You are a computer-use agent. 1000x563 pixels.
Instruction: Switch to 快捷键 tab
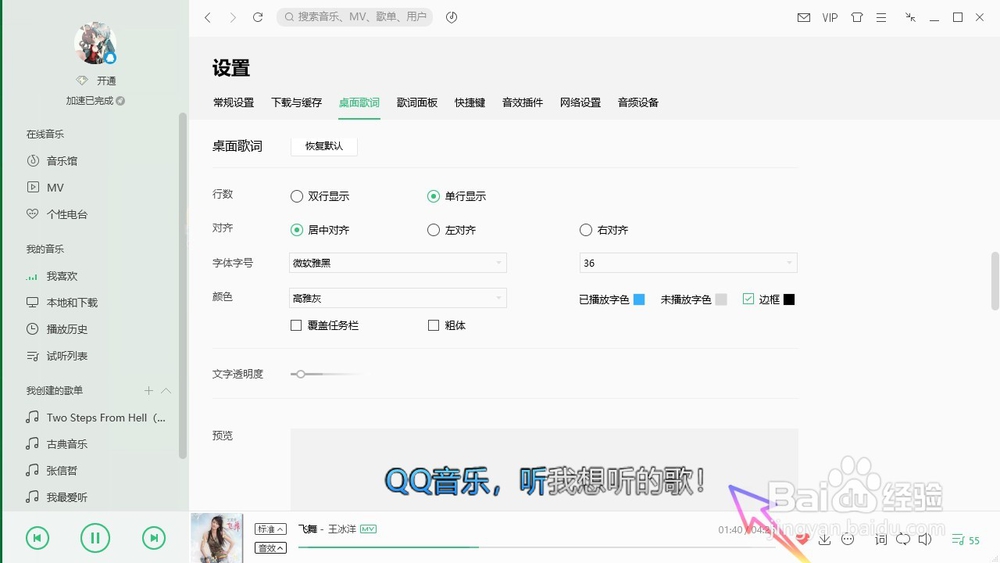pyautogui.click(x=470, y=103)
